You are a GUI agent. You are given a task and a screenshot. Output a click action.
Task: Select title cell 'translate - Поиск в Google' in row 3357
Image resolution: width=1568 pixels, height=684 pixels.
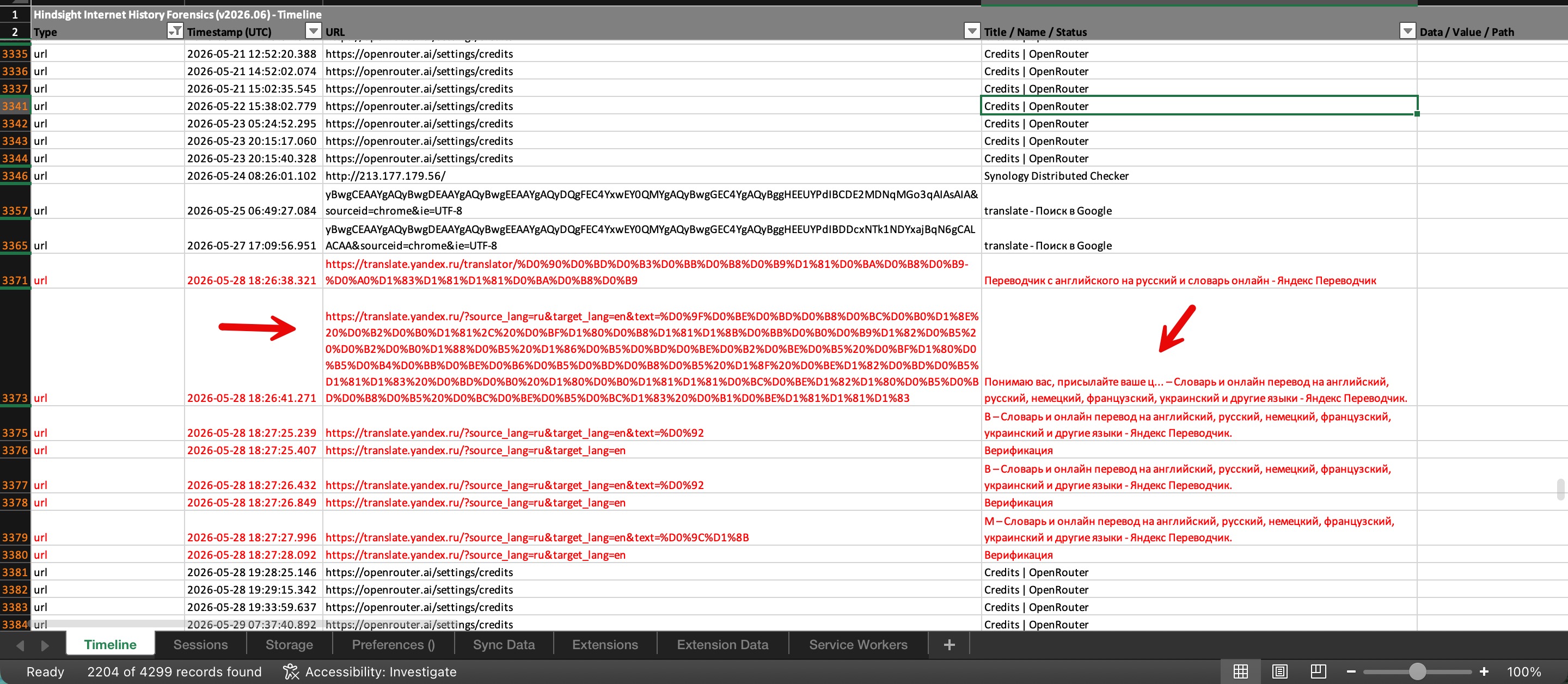[1199, 201]
